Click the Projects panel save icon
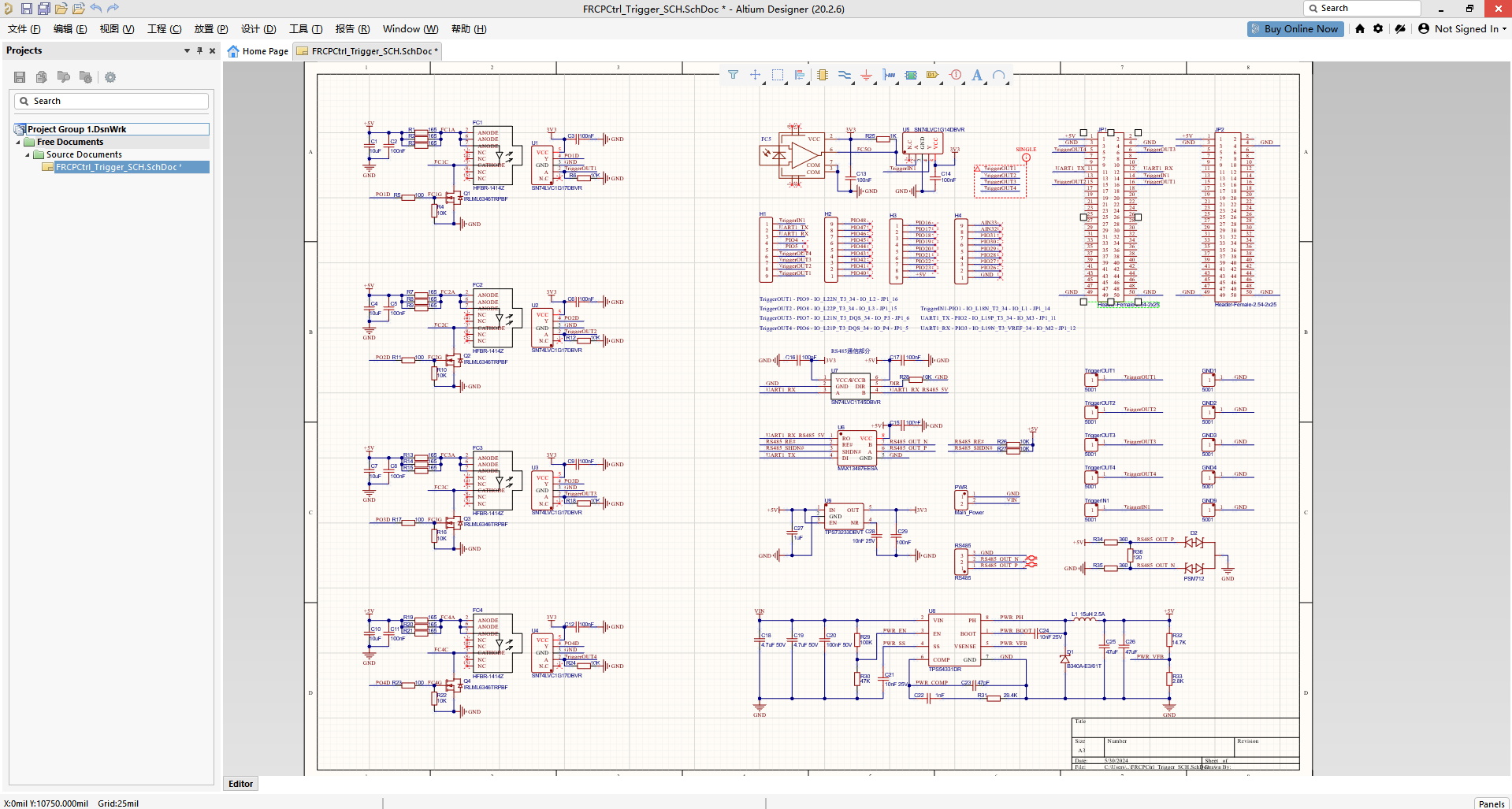 point(20,77)
